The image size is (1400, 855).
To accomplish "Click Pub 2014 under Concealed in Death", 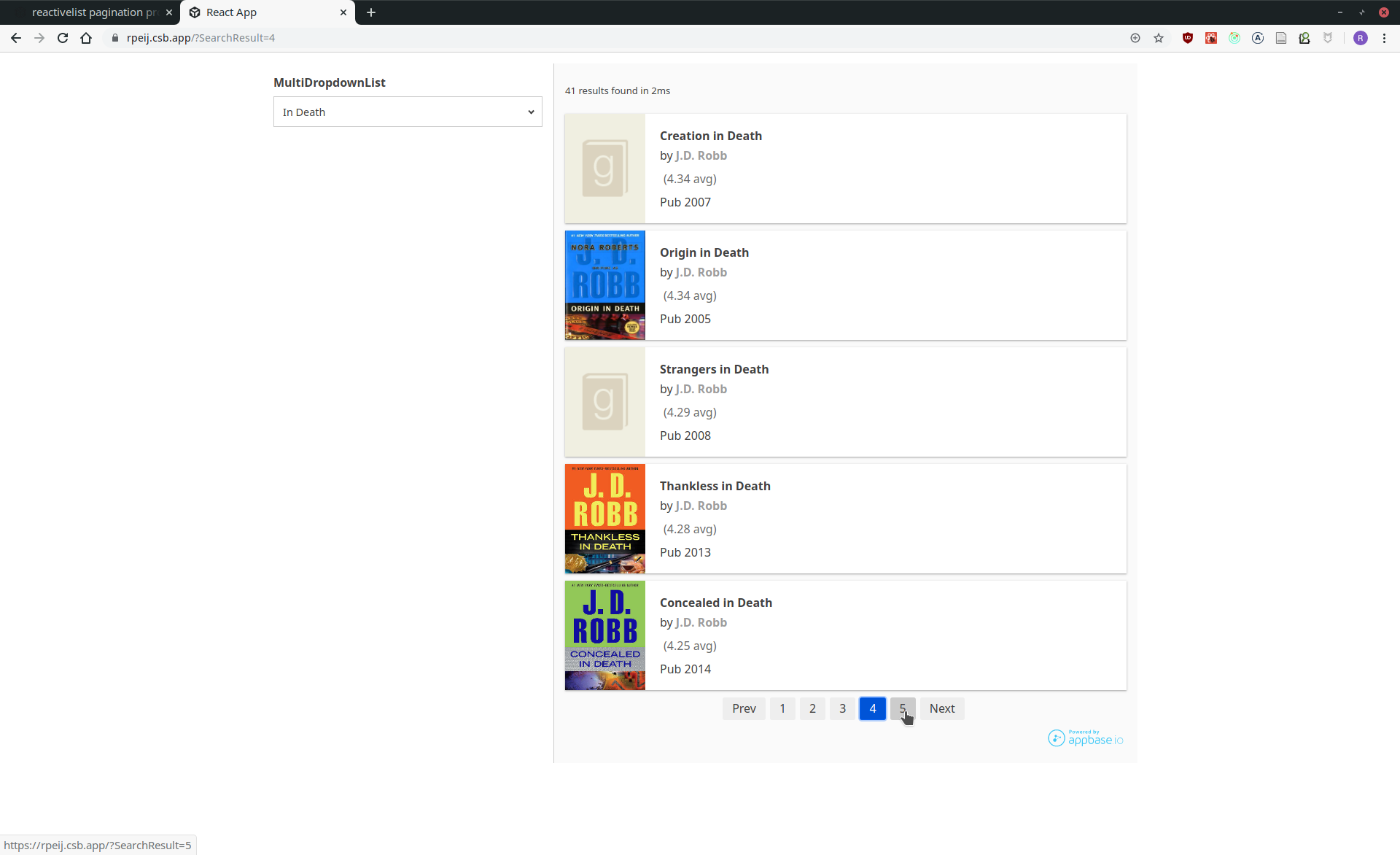I will (x=685, y=669).
